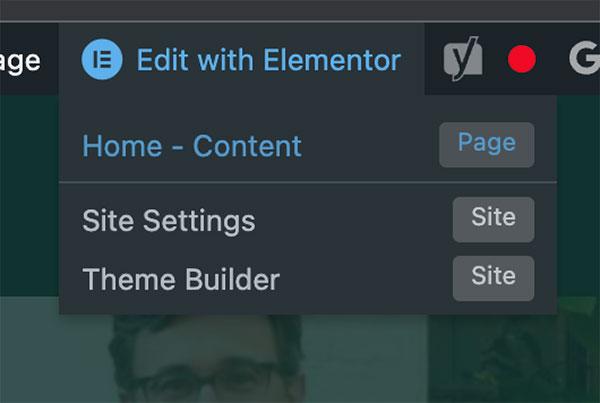Viewport: 600px width, 403px height.
Task: Click the 'Page' badge beside Home - Content
Action: (x=487, y=145)
